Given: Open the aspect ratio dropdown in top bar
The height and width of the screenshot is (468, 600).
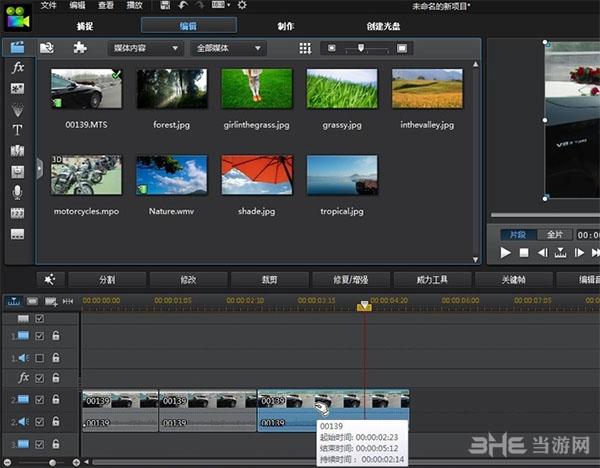Looking at the screenshot, I should click(221, 5).
